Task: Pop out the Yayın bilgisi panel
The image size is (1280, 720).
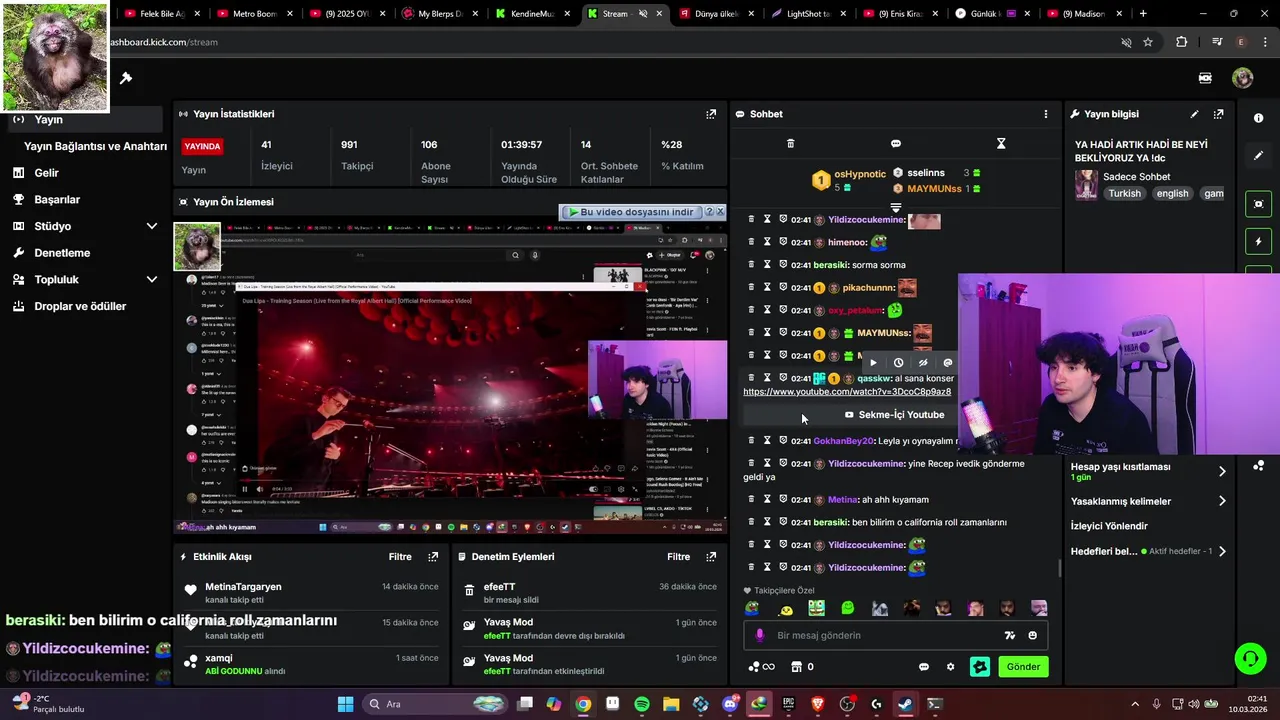Action: 1218,114
